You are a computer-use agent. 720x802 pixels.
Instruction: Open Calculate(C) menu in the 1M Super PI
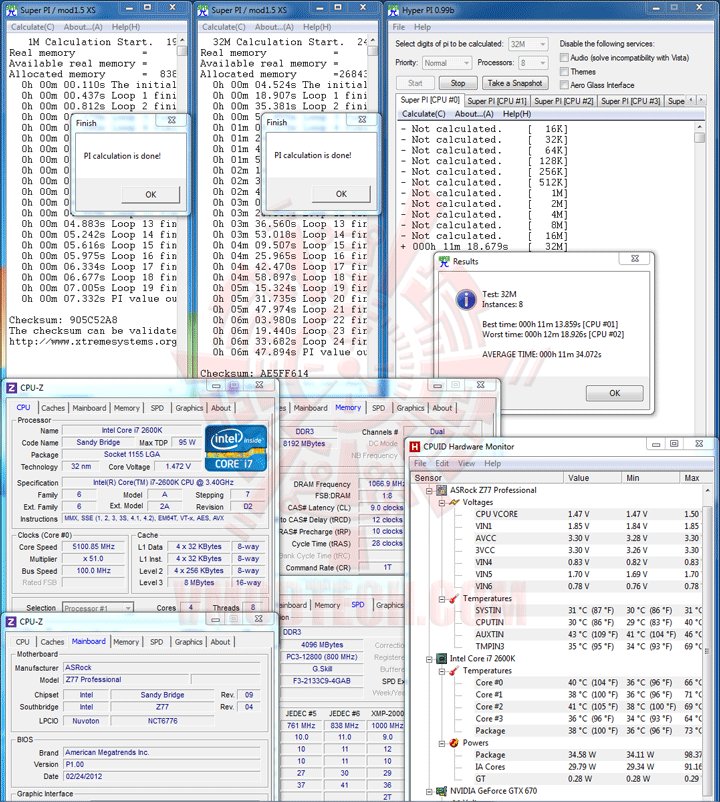(x=33, y=27)
